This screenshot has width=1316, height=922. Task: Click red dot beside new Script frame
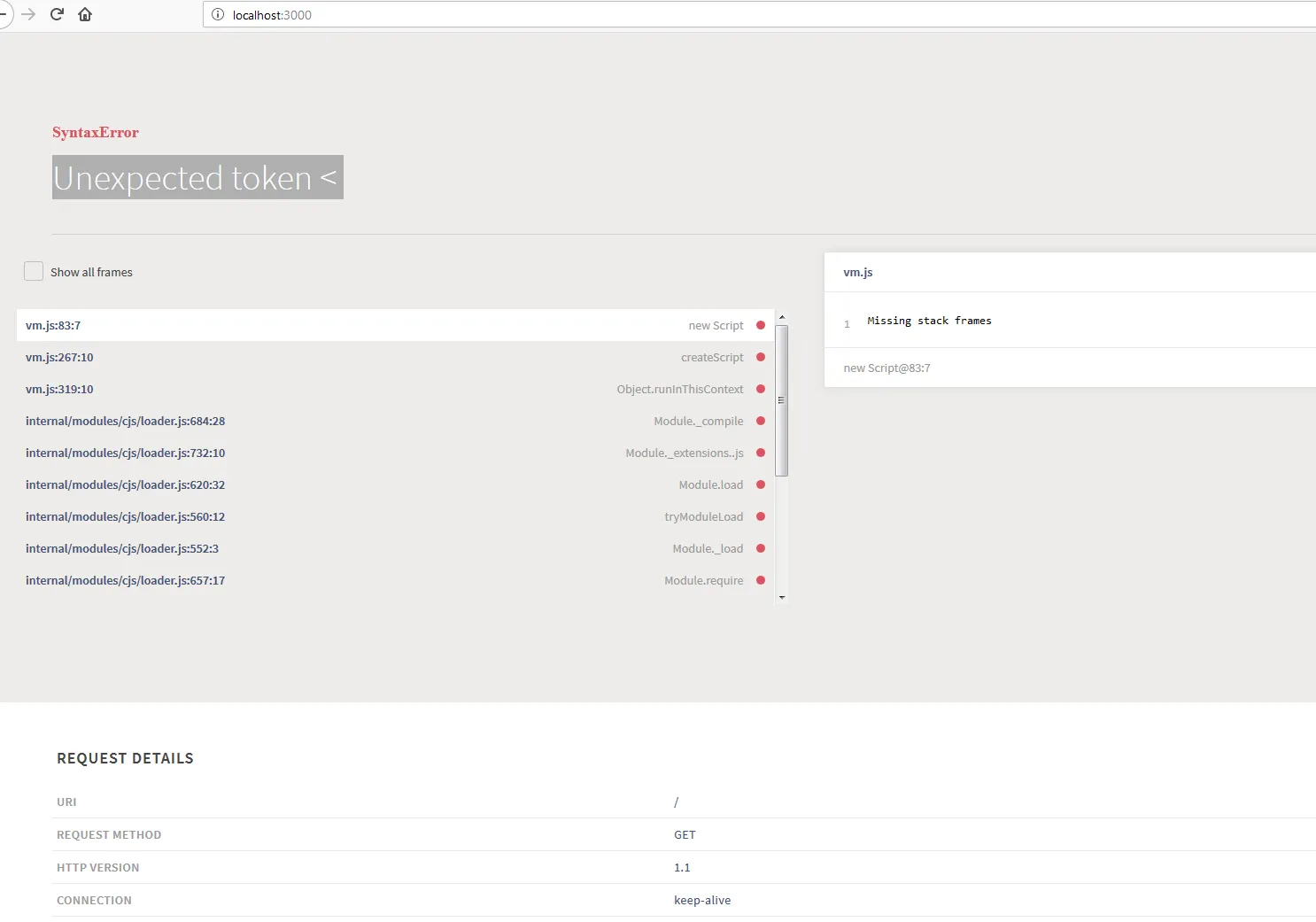[x=761, y=325]
